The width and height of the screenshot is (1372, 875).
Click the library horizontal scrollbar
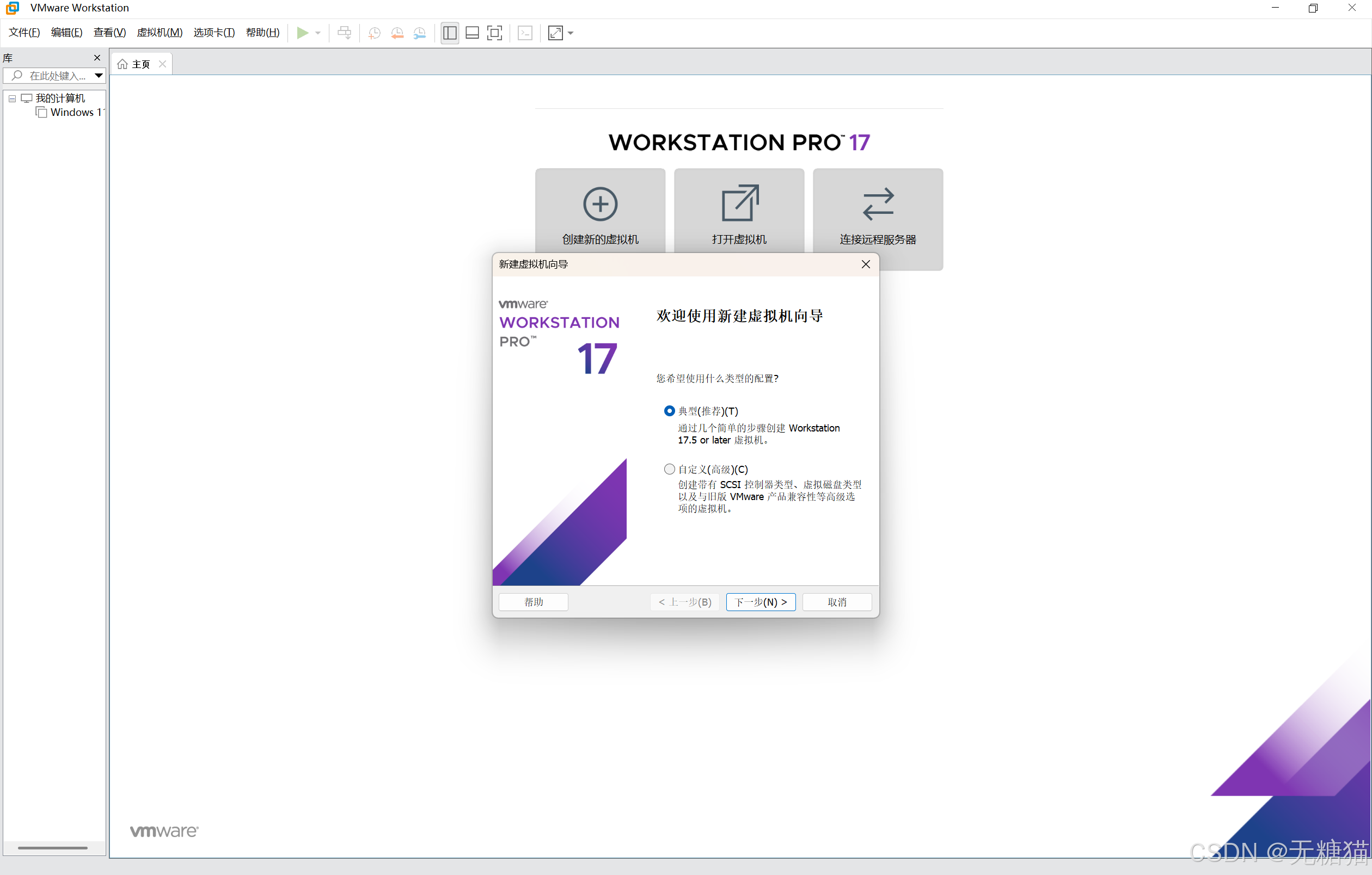point(52,848)
